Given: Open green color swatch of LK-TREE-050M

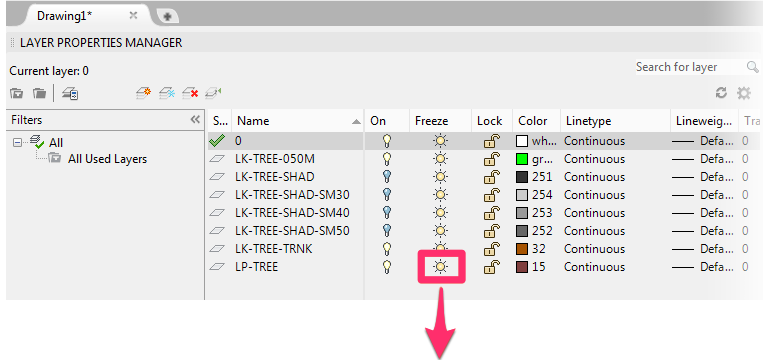Looking at the screenshot, I should 522,159.
